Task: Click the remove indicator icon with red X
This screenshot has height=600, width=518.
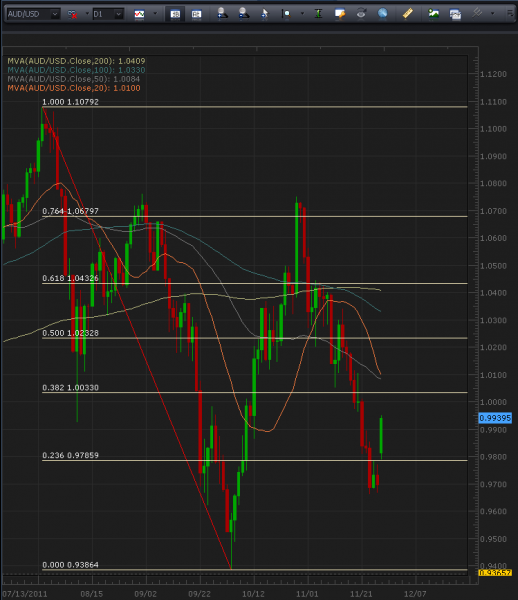Action: click(x=72, y=15)
